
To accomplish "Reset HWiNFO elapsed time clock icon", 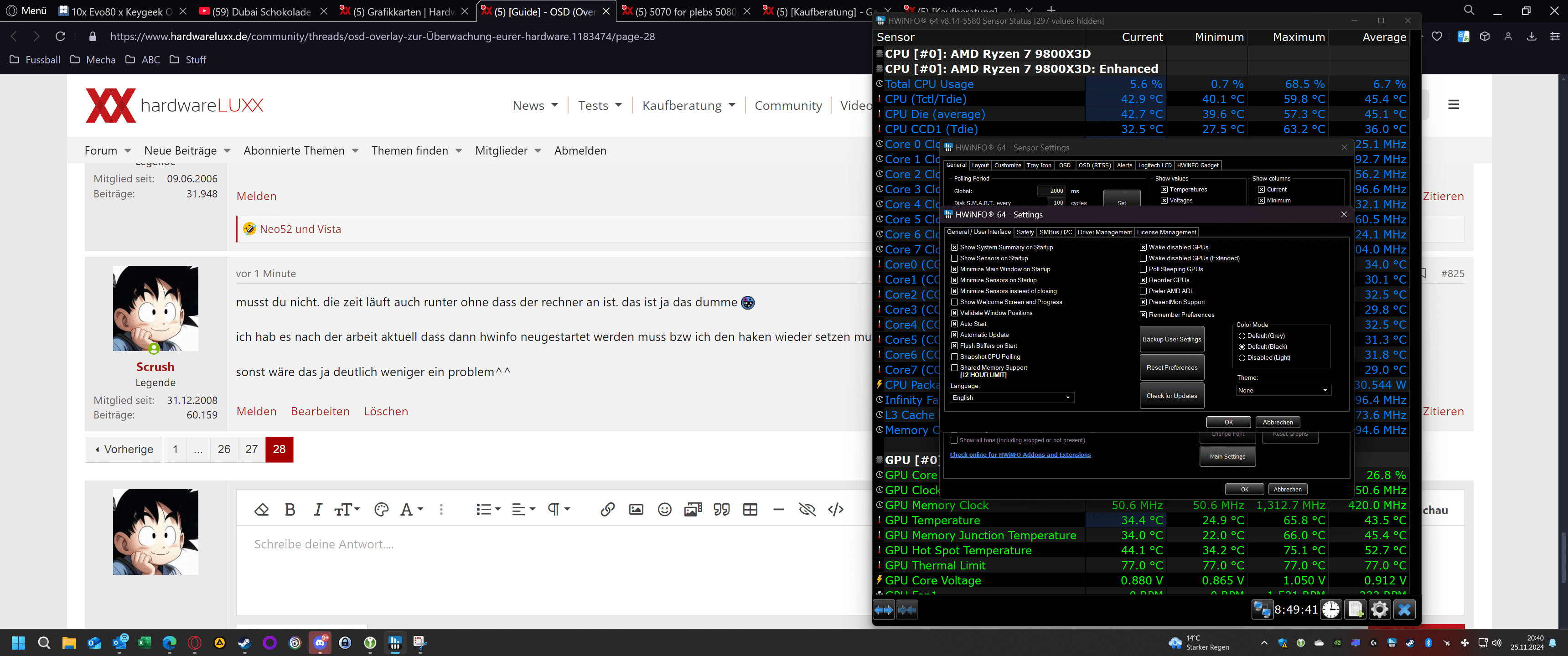I will [1331, 609].
